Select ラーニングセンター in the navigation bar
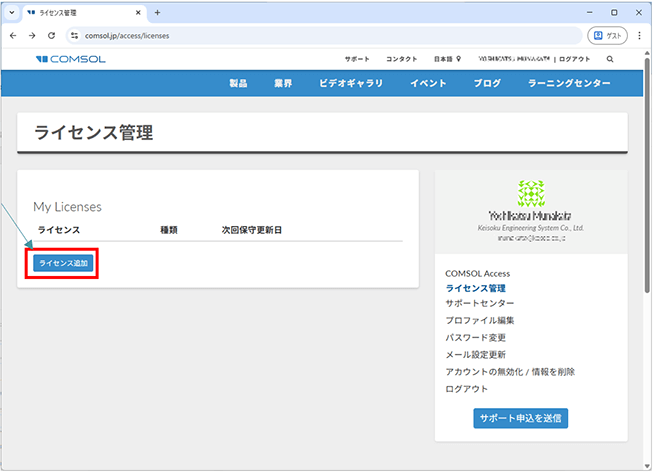 tap(569, 83)
